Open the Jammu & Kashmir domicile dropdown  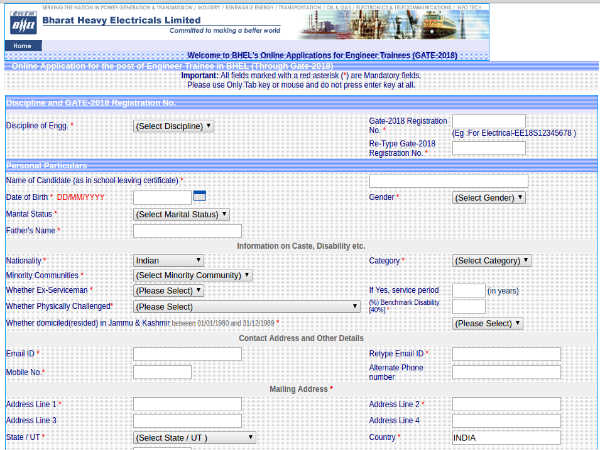click(x=487, y=323)
